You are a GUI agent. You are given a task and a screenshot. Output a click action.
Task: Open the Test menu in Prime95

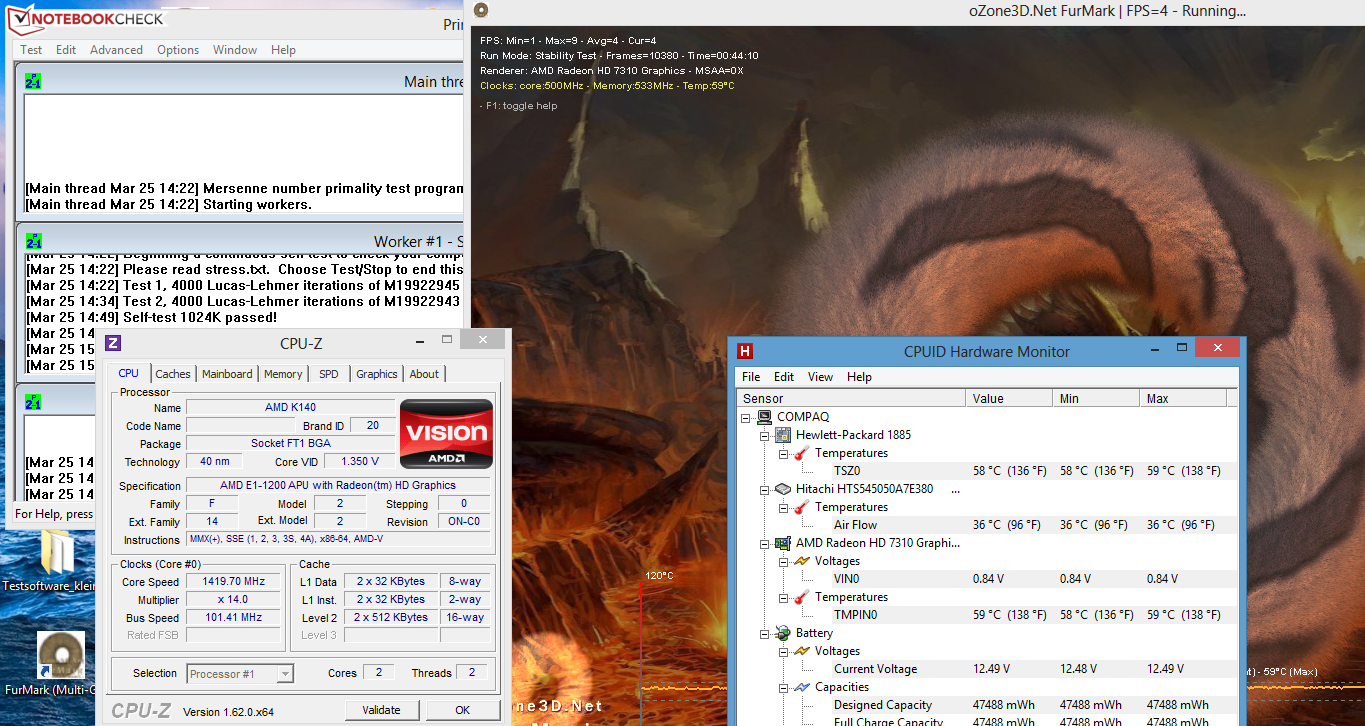[x=32, y=50]
